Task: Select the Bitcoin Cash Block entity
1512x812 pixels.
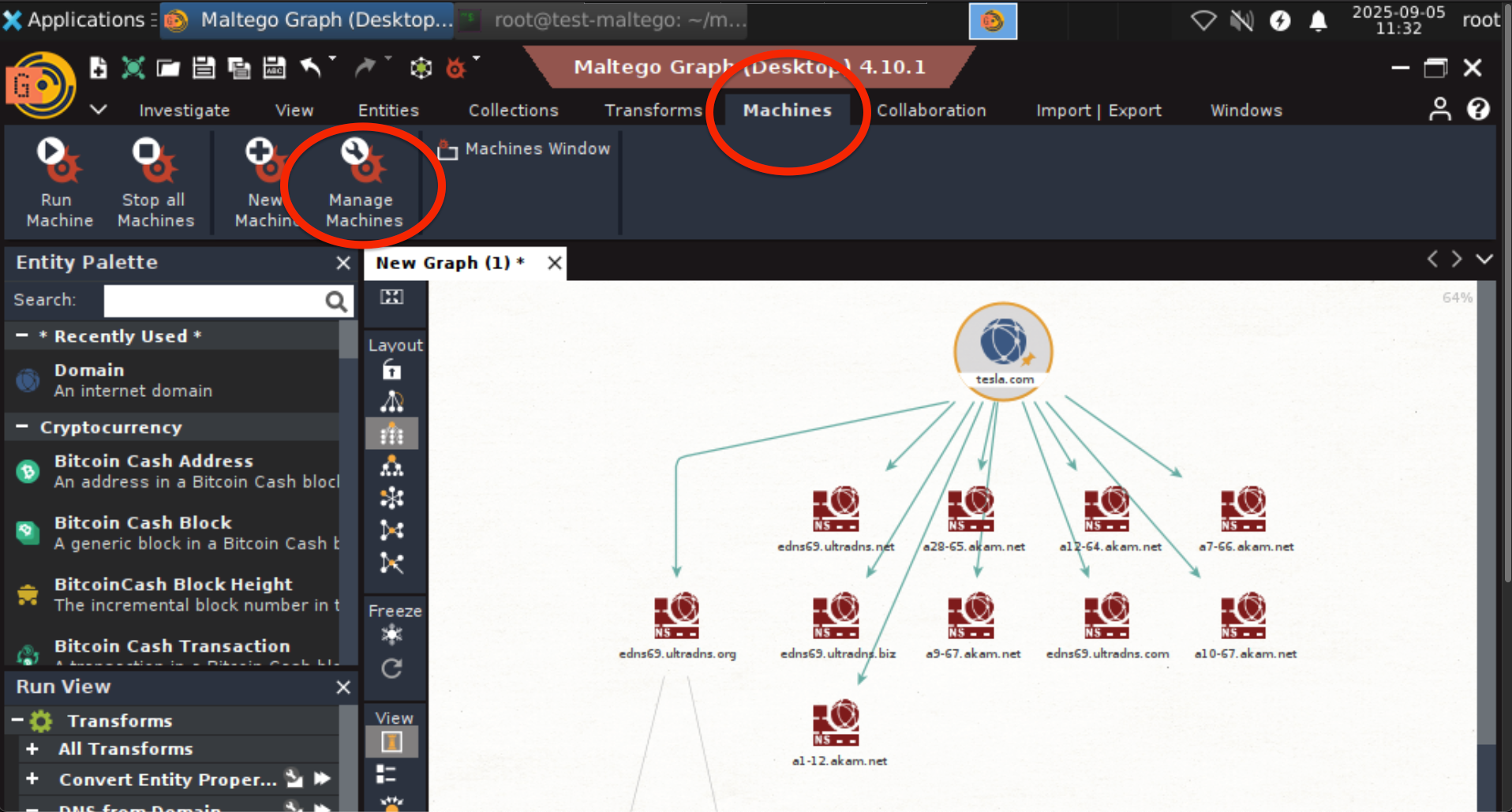Action: pyautogui.click(x=172, y=533)
